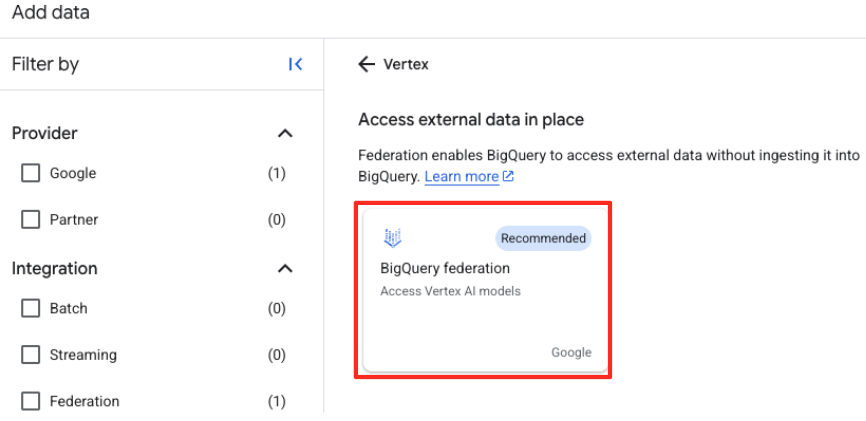
Task: Click the back arrow beside Vertex
Action: click(x=366, y=64)
